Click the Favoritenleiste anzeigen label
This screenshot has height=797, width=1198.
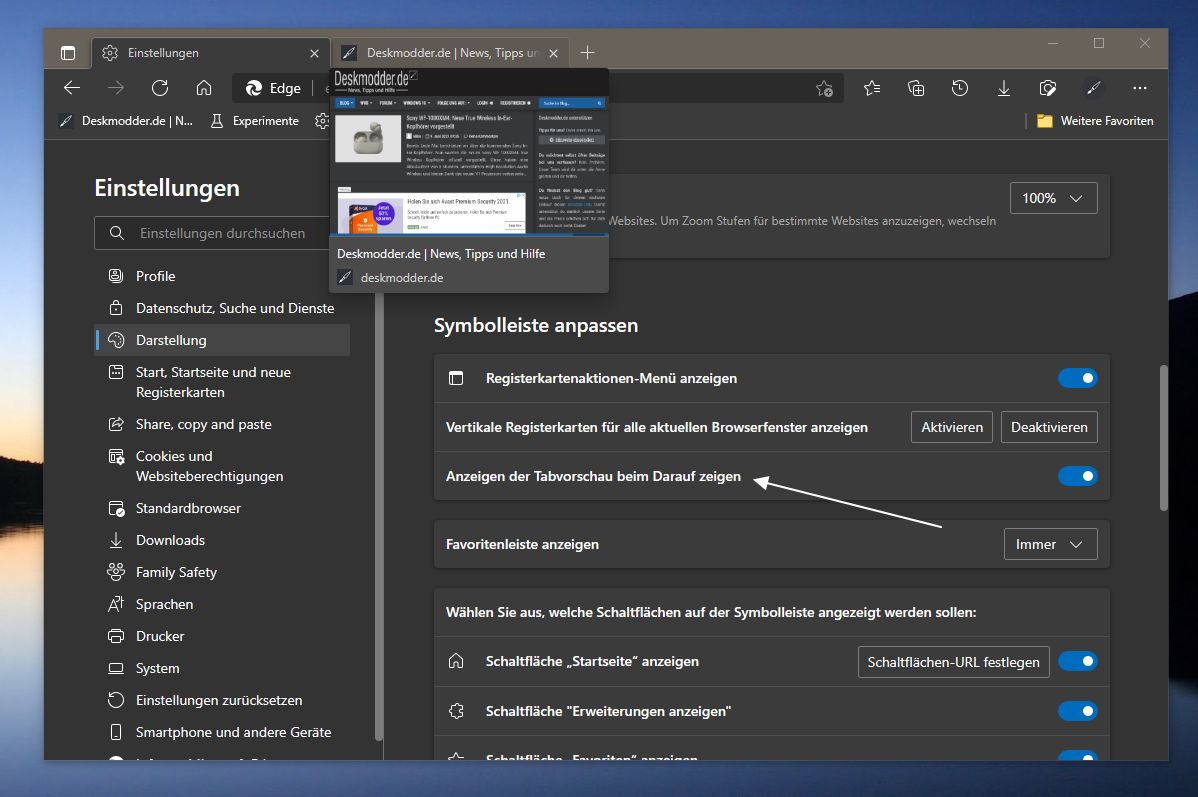tap(523, 545)
